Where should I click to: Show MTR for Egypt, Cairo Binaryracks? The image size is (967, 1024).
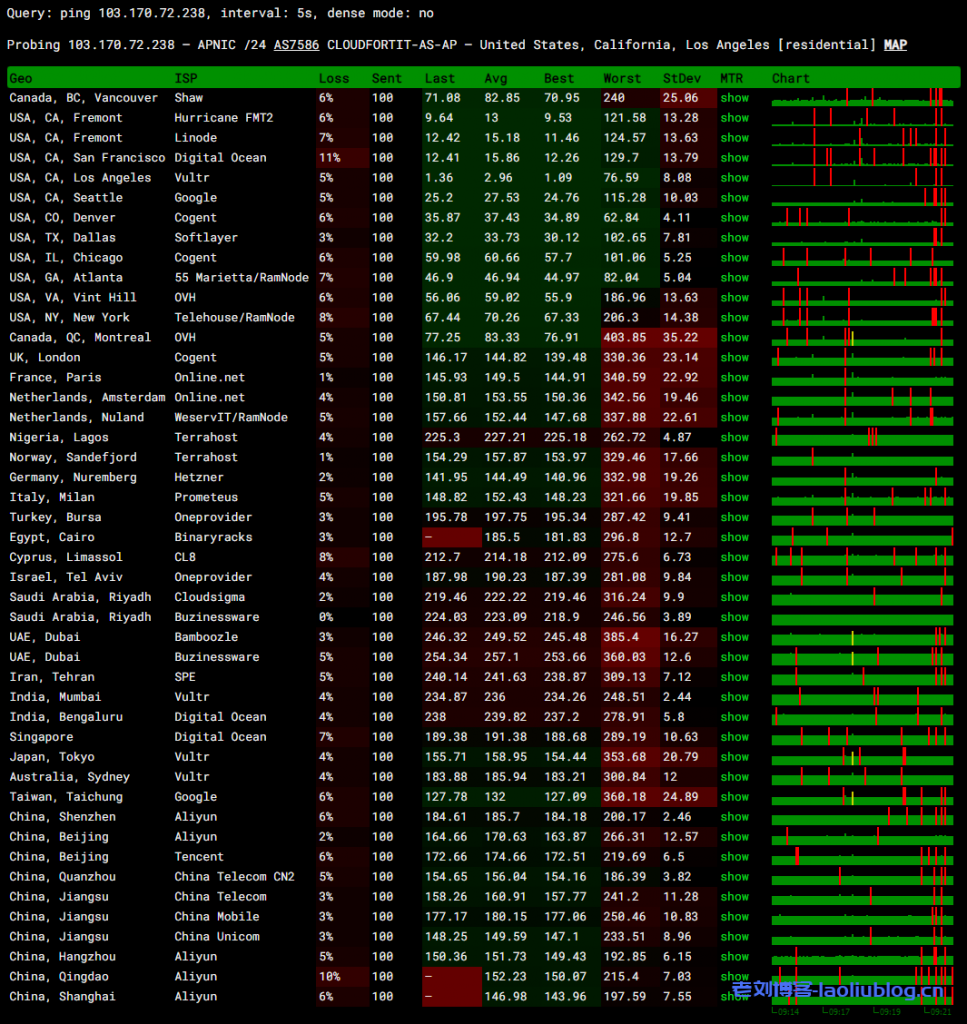coord(734,537)
